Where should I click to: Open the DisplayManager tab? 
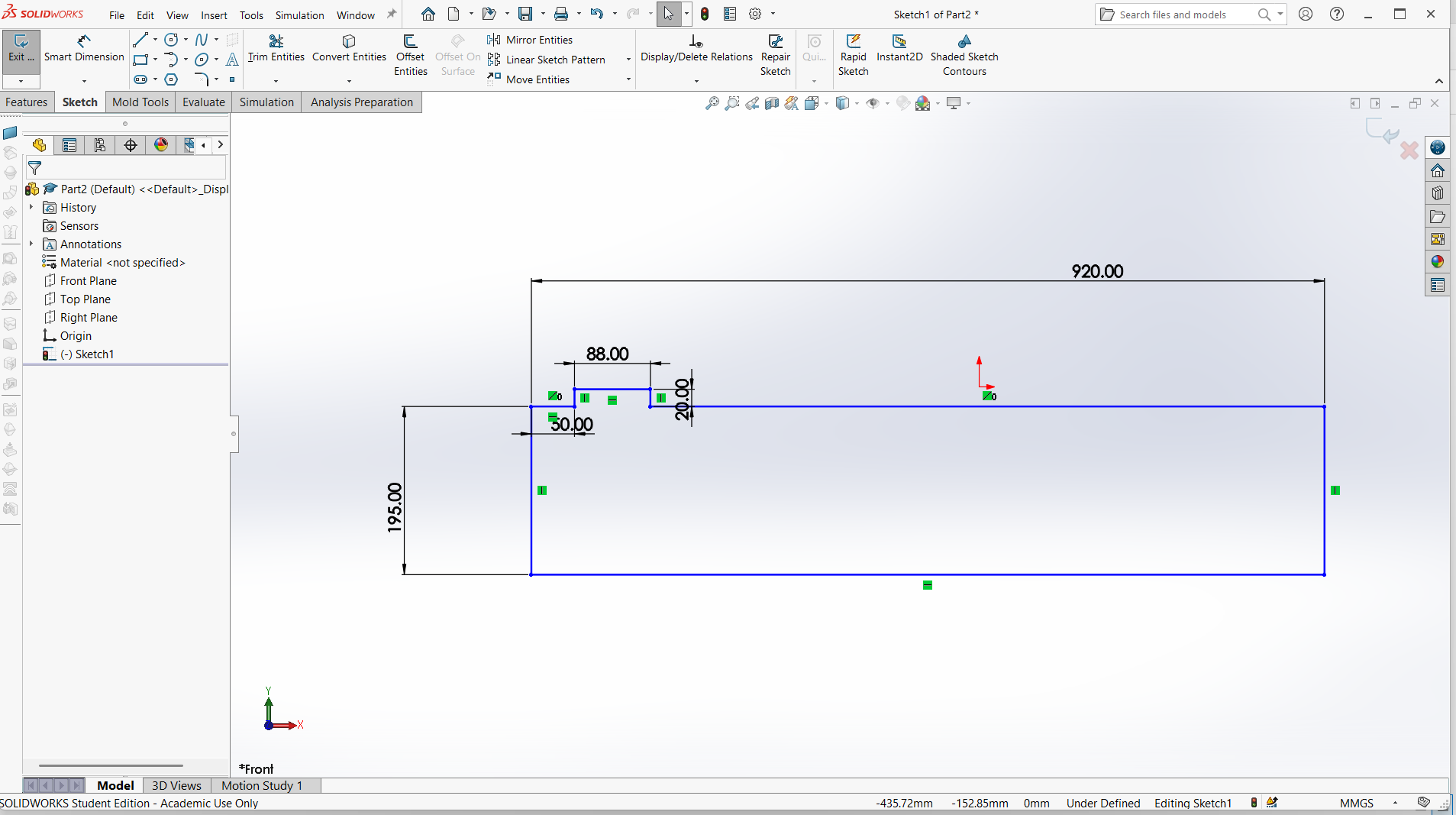click(x=161, y=145)
